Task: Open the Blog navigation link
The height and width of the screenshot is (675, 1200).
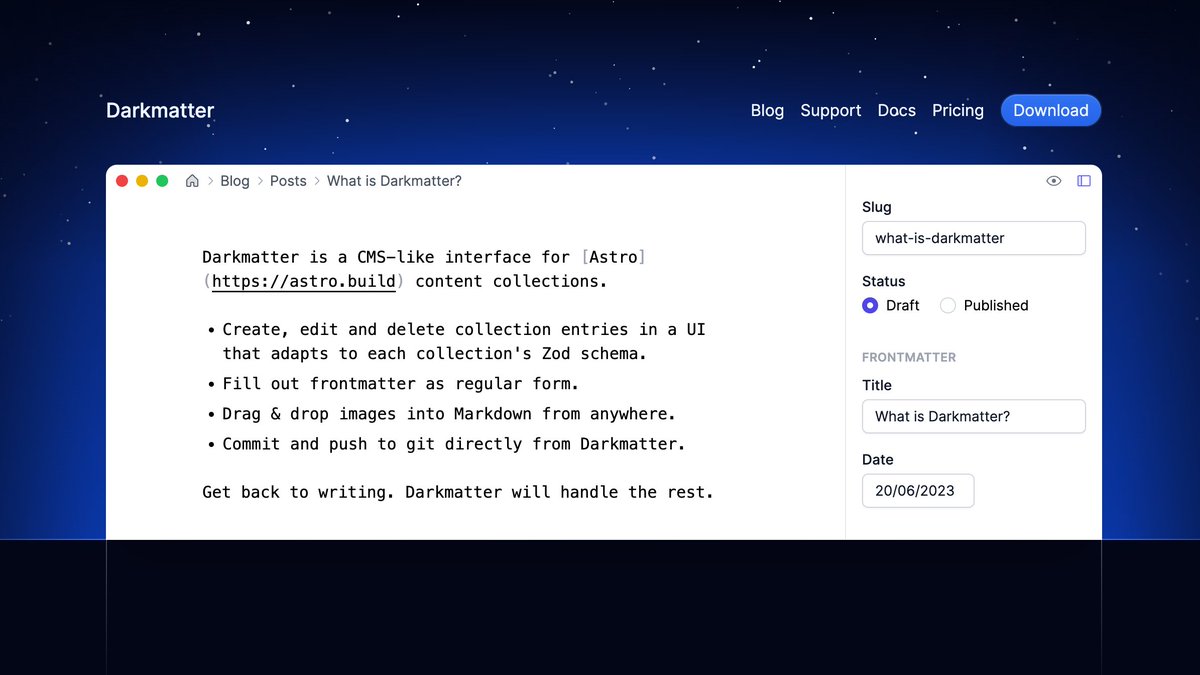Action: tap(767, 110)
